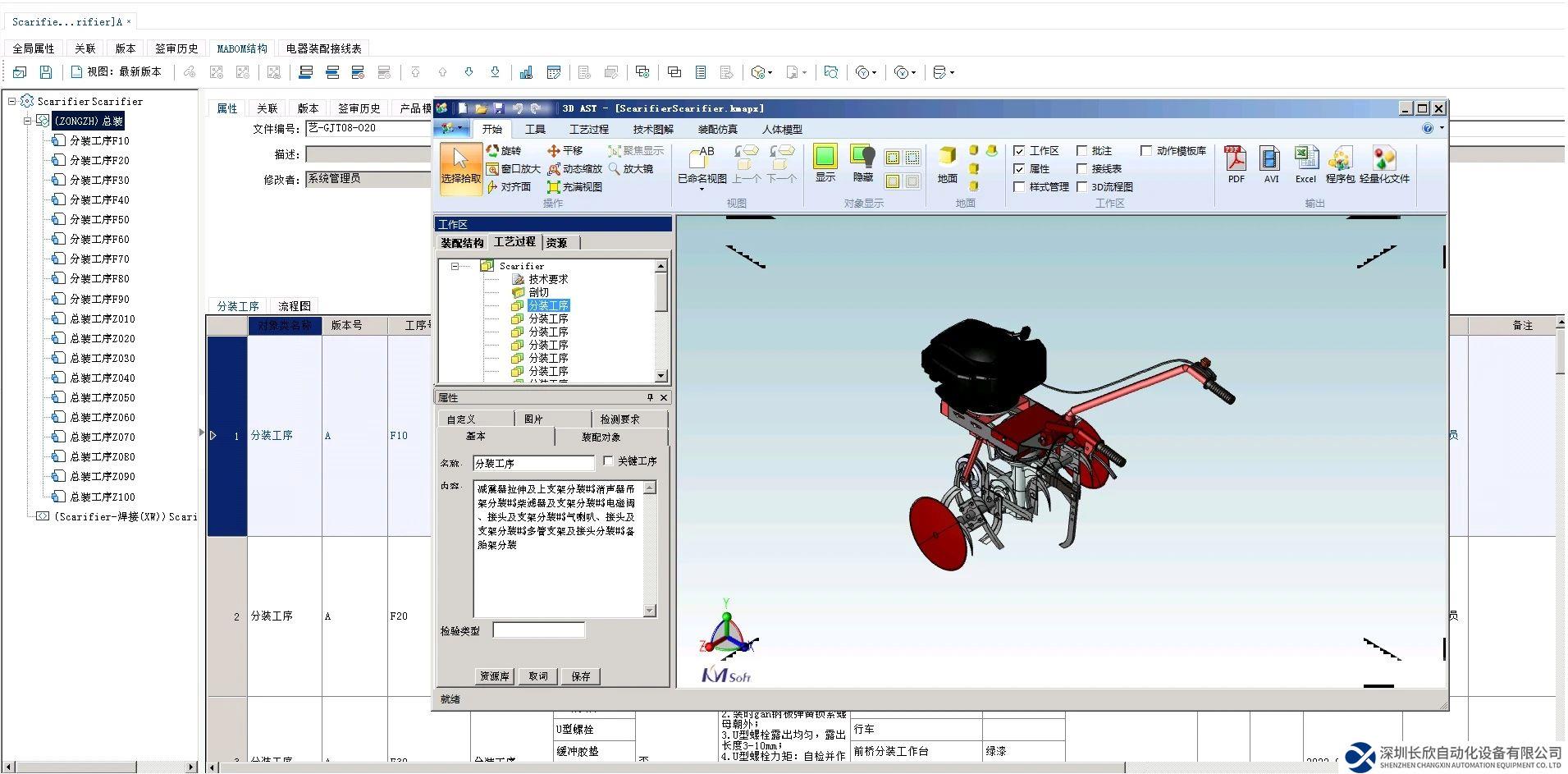Click the Excel output icon

pos(1305,163)
